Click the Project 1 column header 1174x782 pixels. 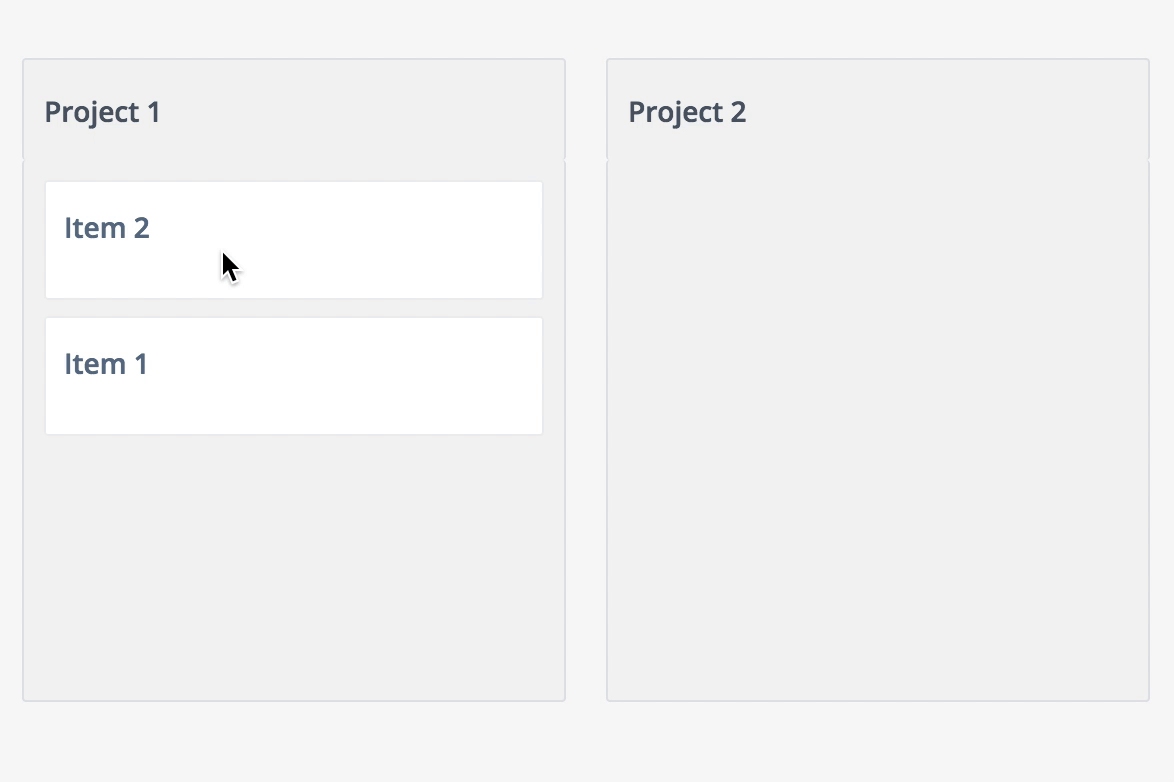tap(294, 110)
